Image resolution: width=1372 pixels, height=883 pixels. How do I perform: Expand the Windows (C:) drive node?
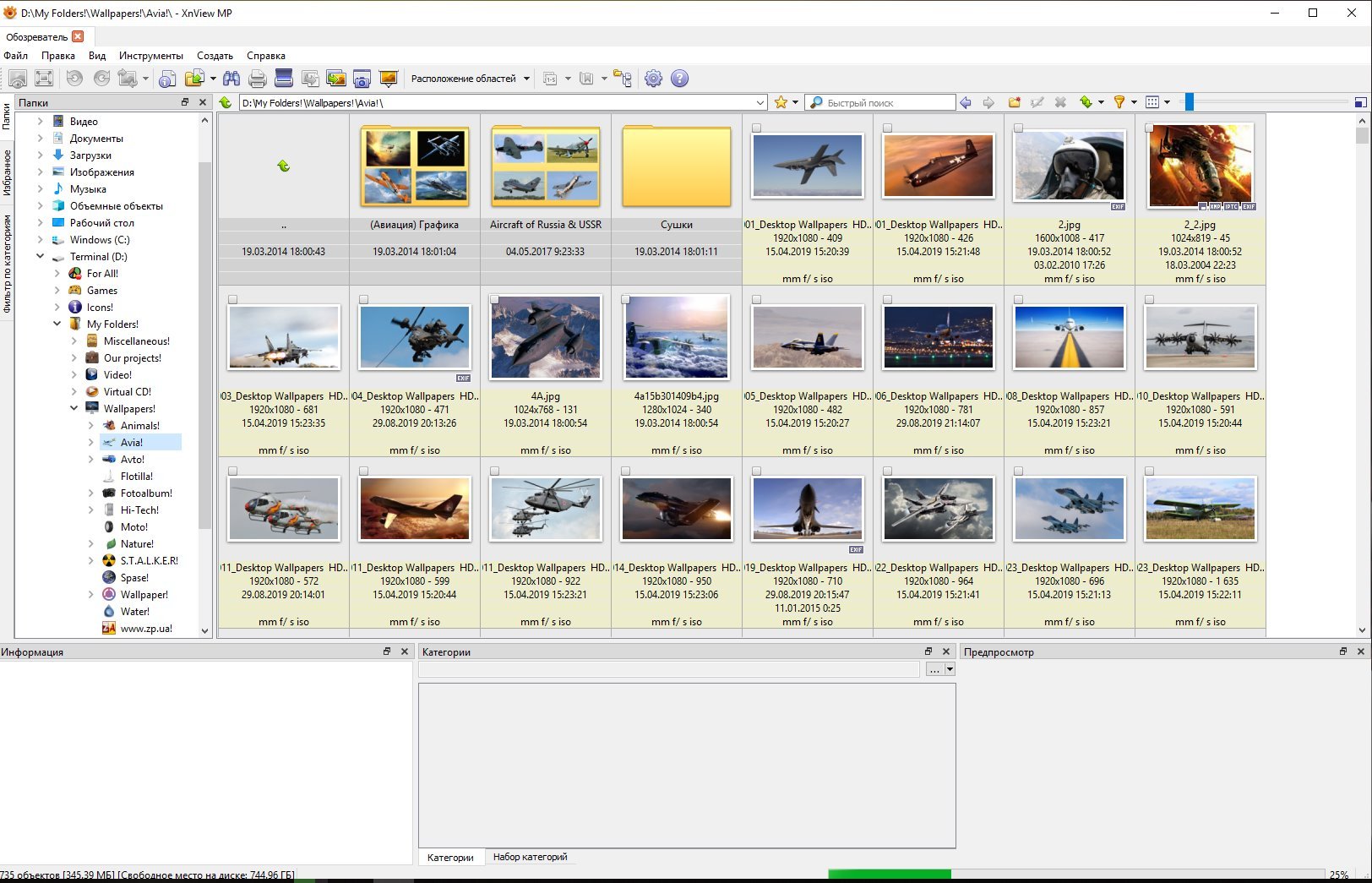click(x=40, y=240)
